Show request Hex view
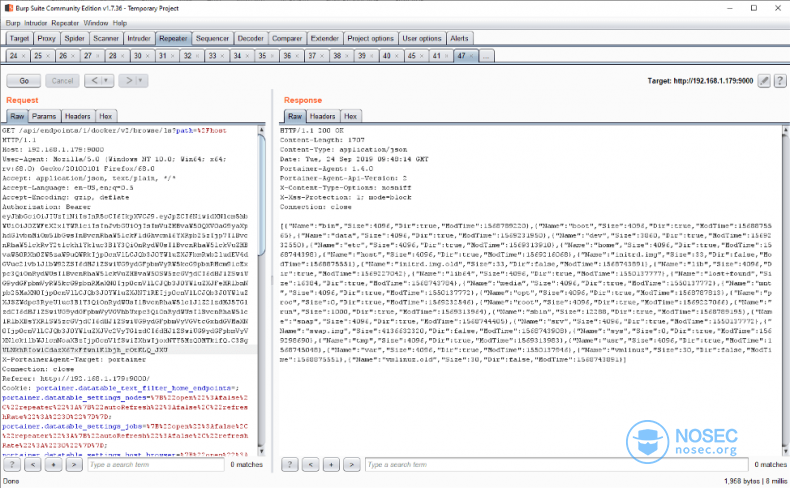 [106, 116]
